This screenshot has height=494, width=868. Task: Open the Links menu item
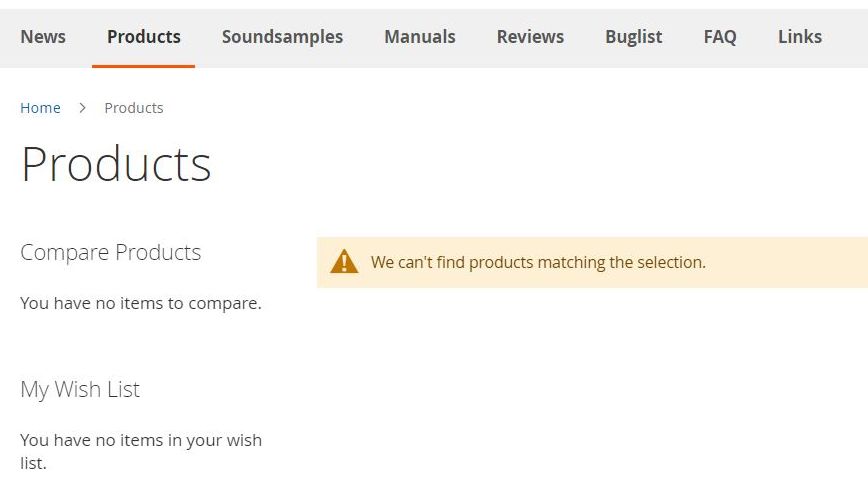(x=799, y=37)
